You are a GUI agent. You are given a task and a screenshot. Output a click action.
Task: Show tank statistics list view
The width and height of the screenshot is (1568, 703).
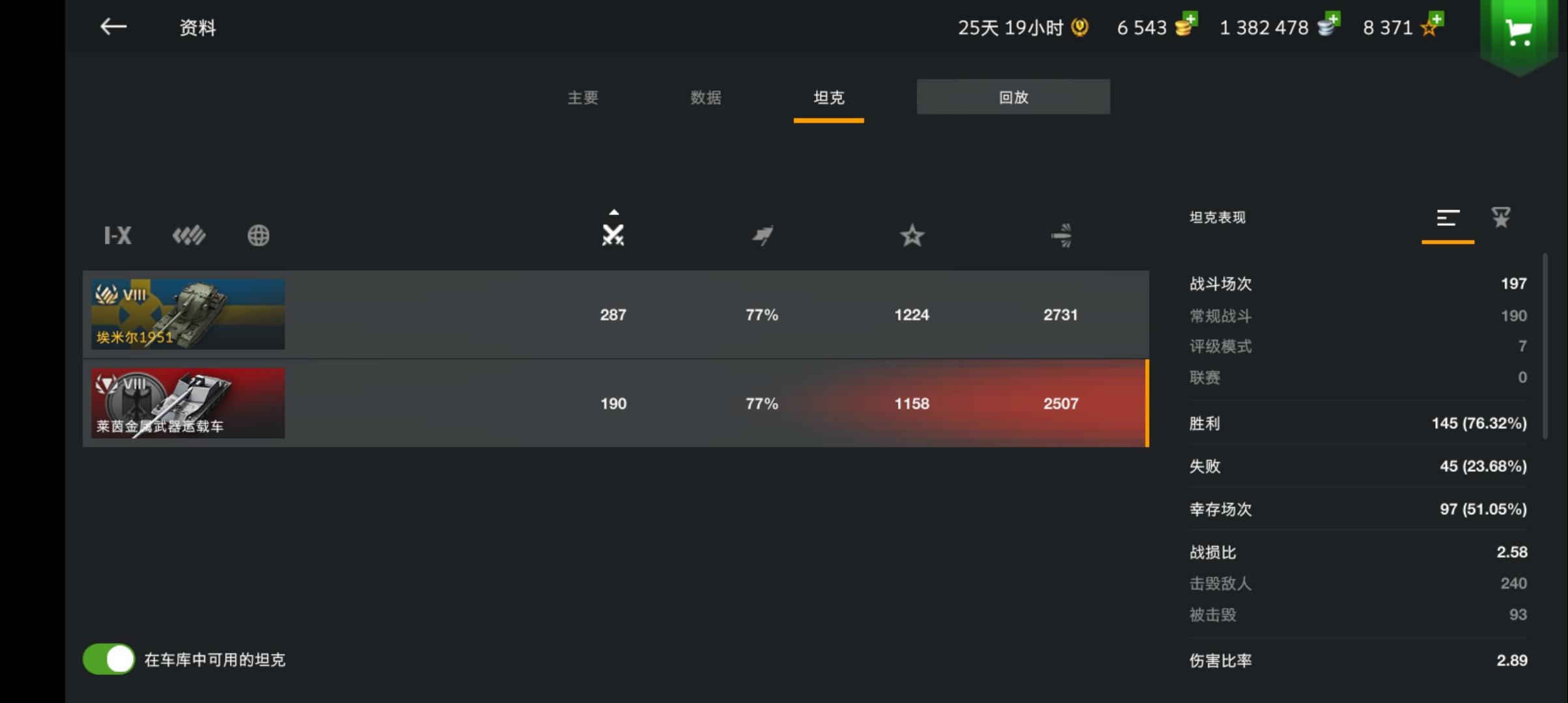[1448, 218]
